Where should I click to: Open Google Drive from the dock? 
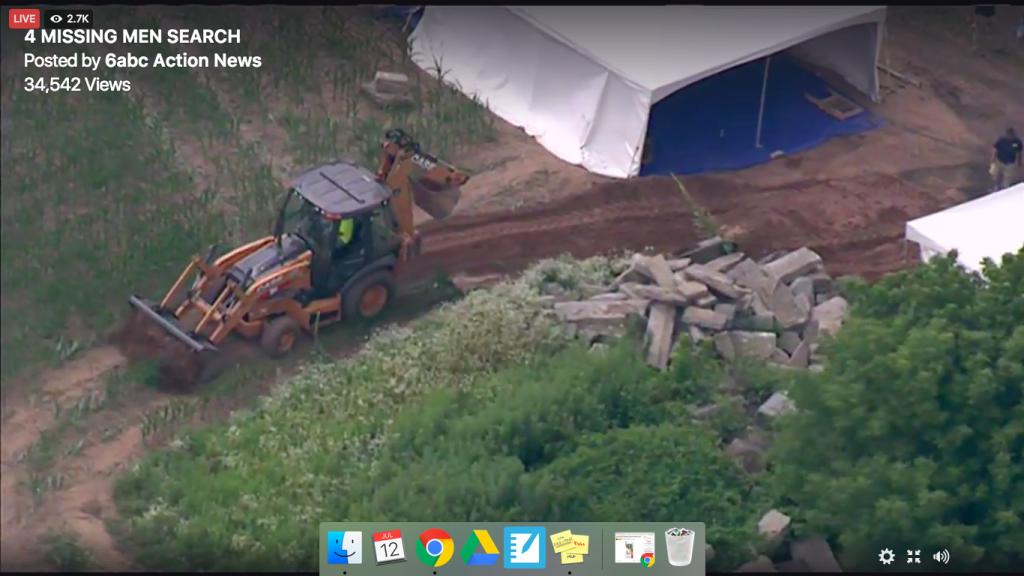pos(480,547)
